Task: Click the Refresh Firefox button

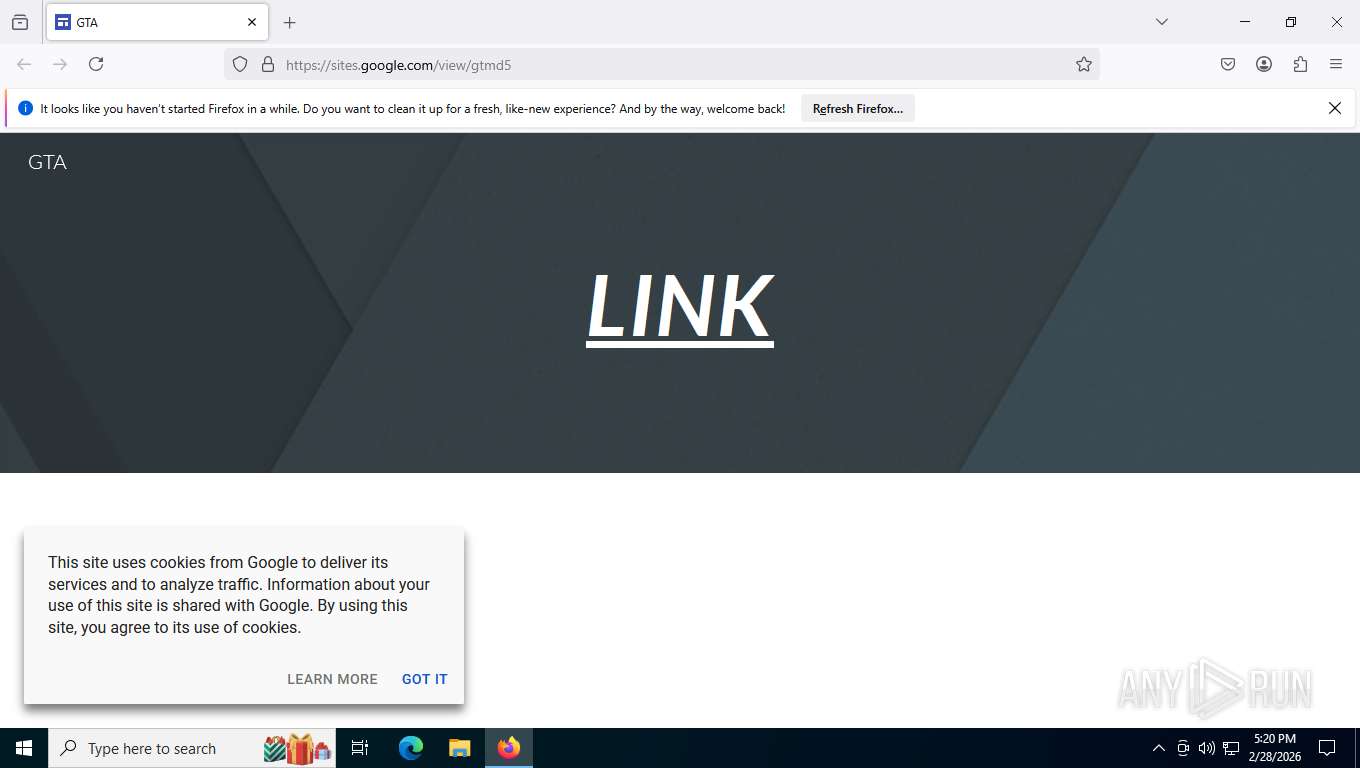Action: pos(858,109)
